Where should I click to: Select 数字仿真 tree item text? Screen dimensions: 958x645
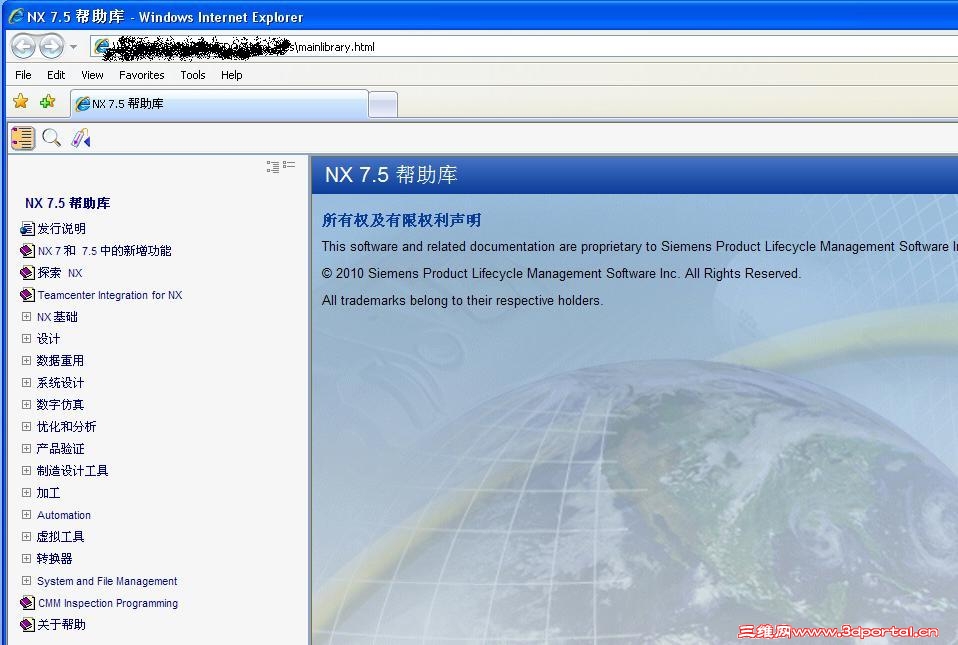click(x=60, y=404)
